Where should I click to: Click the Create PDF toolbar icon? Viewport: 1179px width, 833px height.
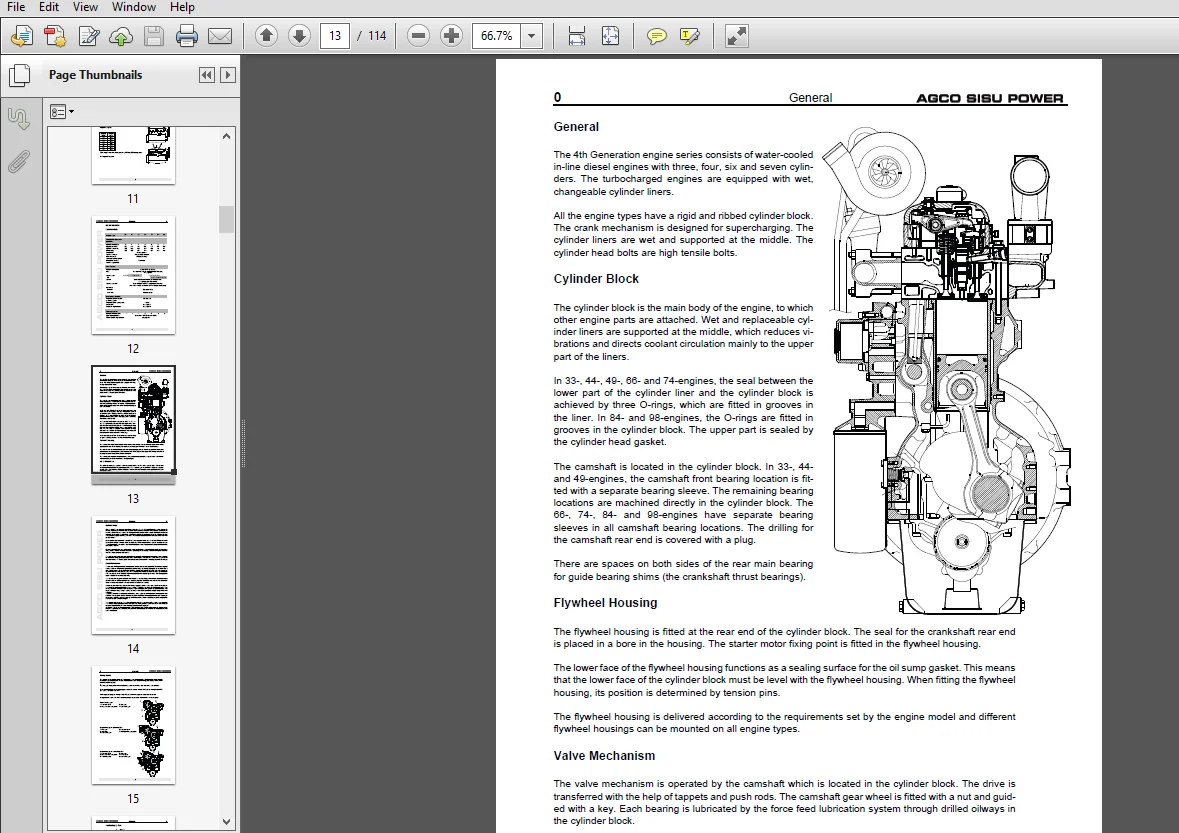22,35
